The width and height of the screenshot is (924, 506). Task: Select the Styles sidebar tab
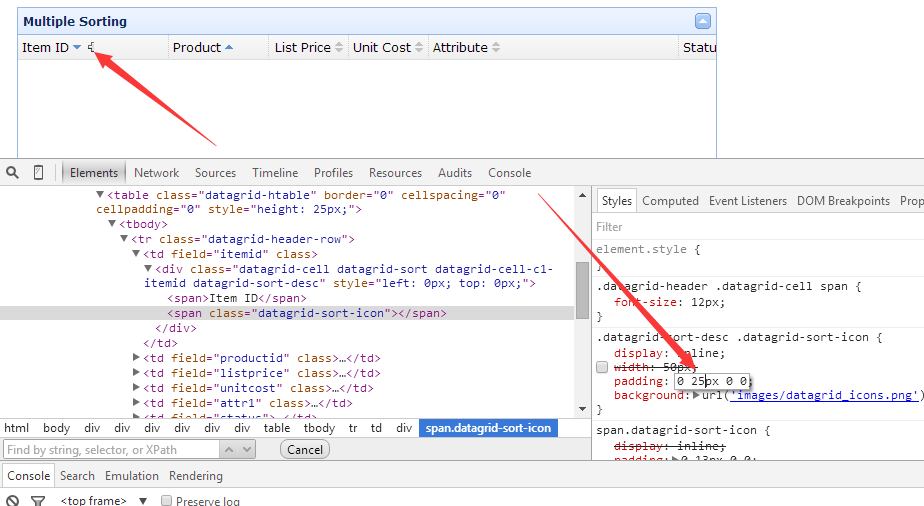coord(616,201)
